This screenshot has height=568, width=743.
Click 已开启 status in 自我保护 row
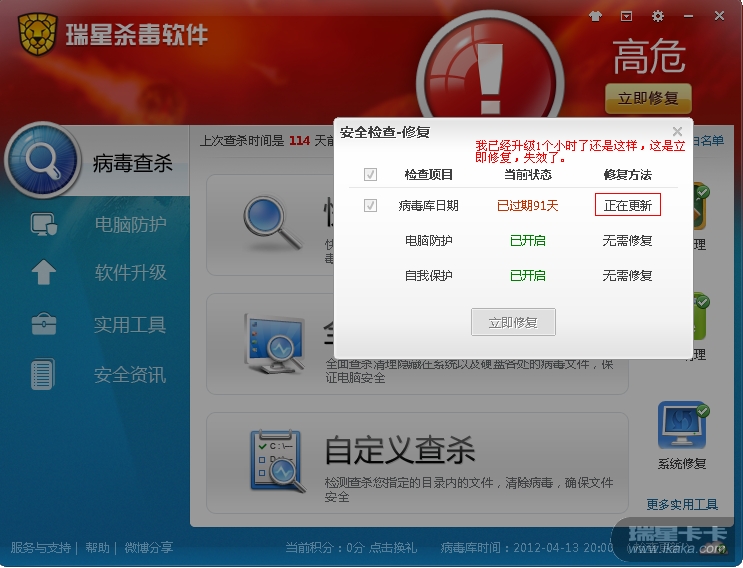(x=527, y=276)
